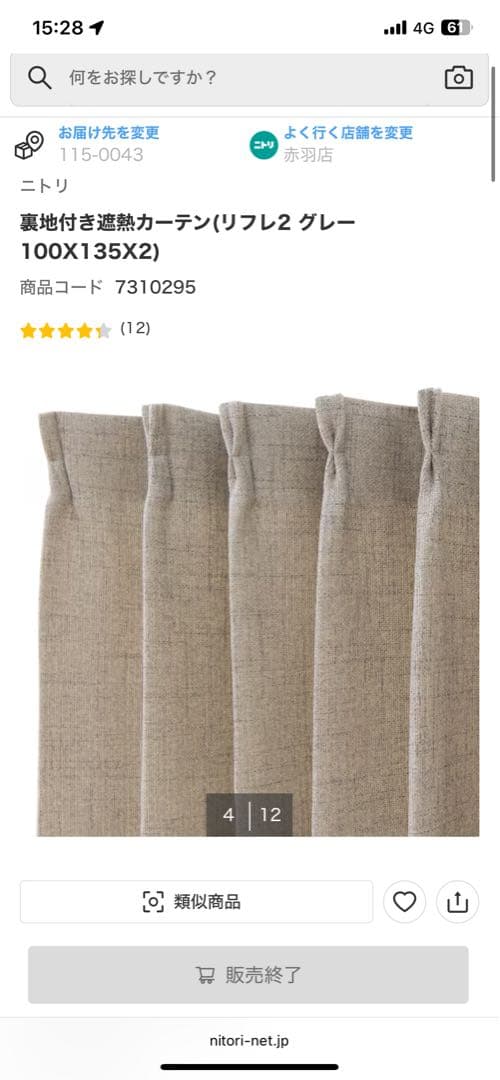Tap the 類似商品 similar products button
The width and height of the screenshot is (500, 1080).
coord(196,902)
